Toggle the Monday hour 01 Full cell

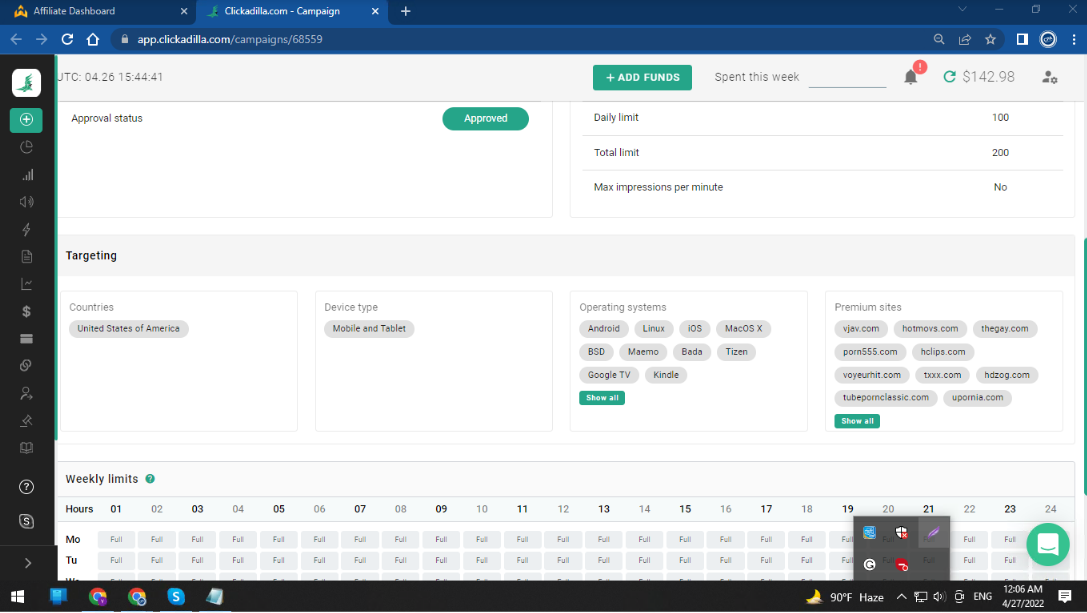[x=116, y=539]
